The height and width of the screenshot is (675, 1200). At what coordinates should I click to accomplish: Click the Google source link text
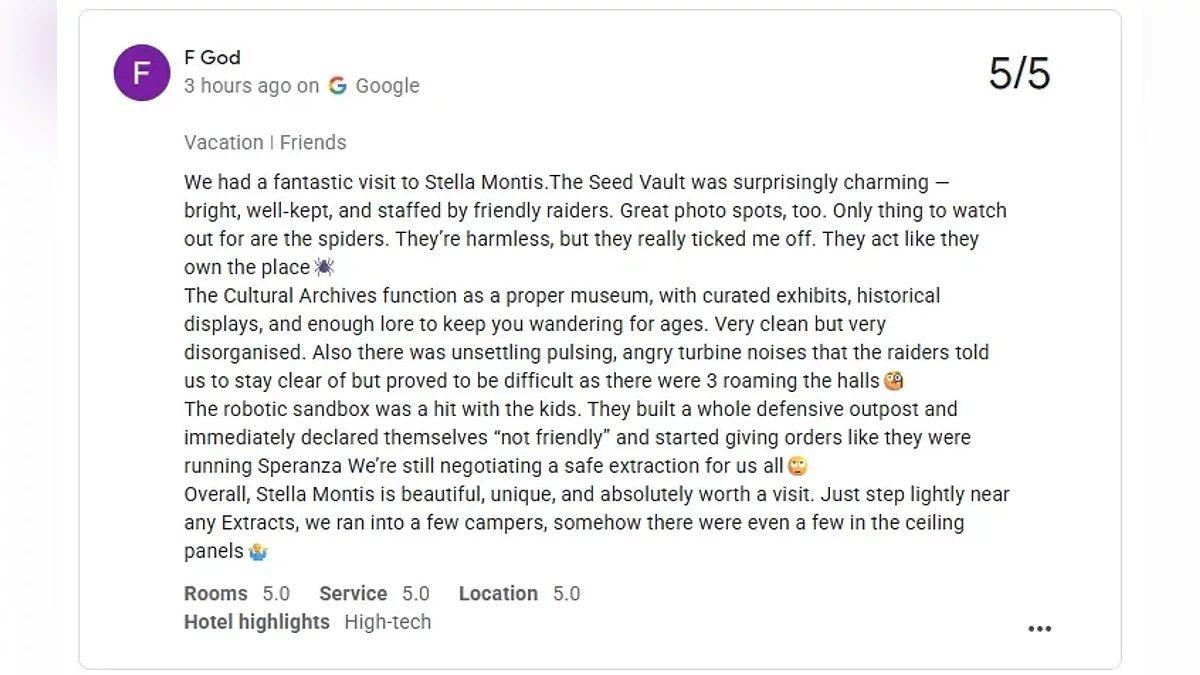pyautogui.click(x=387, y=86)
